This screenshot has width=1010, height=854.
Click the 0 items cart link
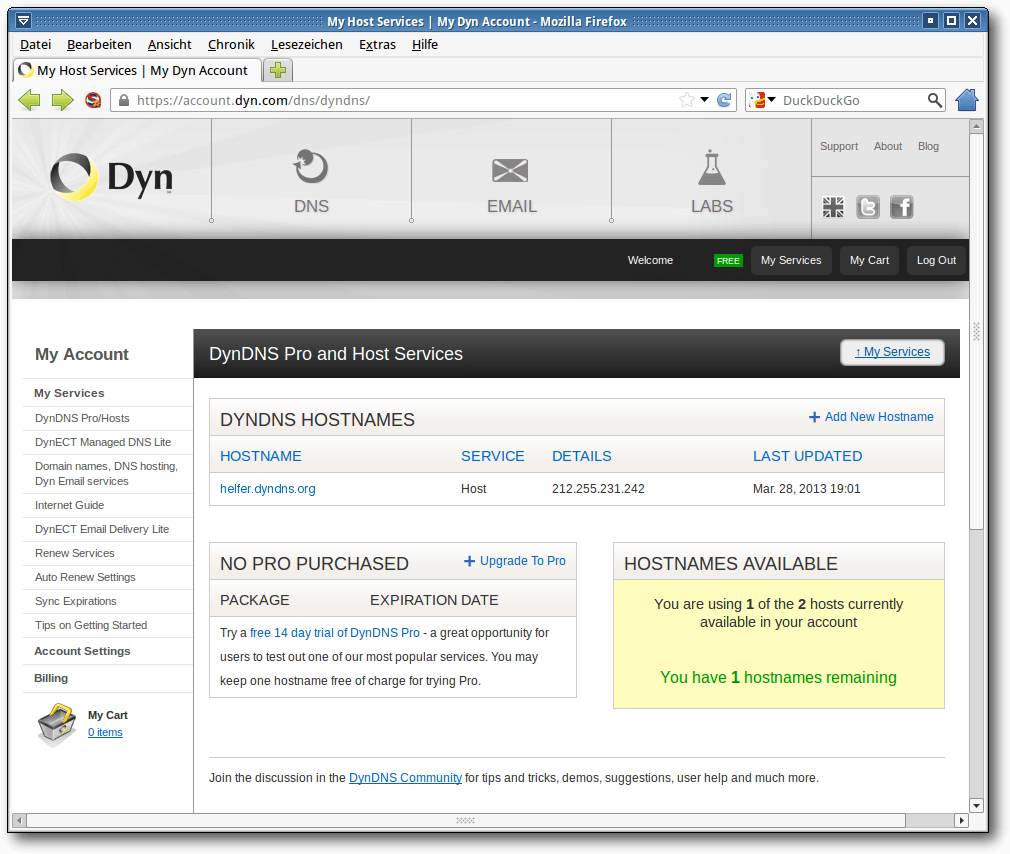105,732
